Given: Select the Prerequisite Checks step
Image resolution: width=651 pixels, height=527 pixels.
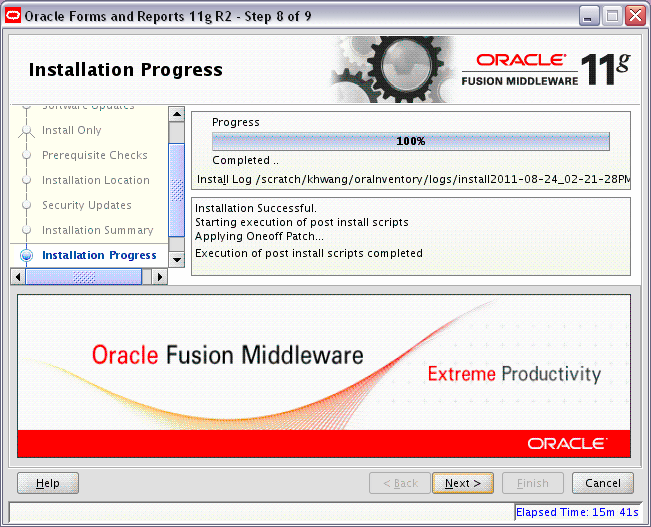Looking at the screenshot, I should point(95,155).
